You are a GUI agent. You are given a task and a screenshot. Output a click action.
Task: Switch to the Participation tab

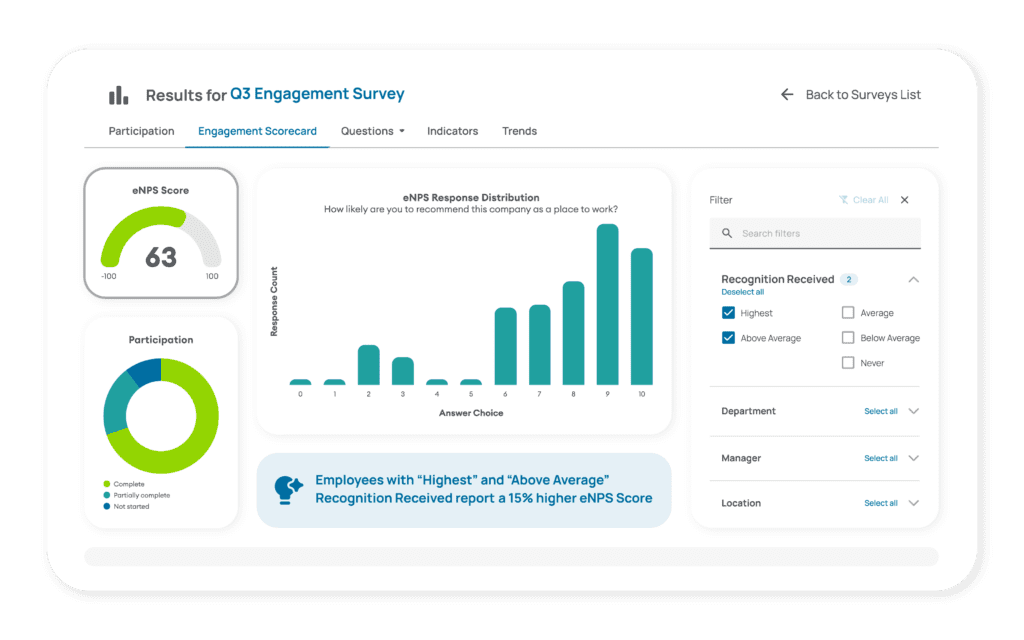point(141,131)
